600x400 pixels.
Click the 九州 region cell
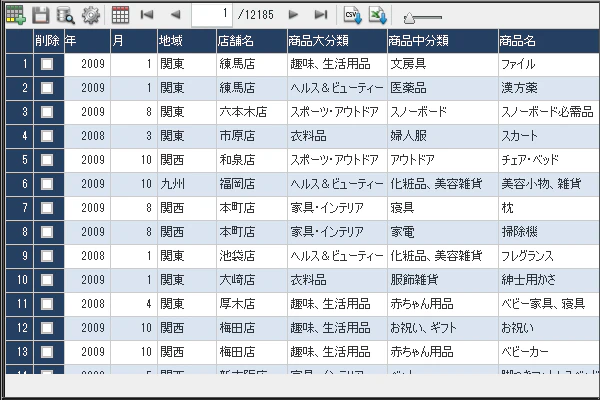tap(187, 184)
